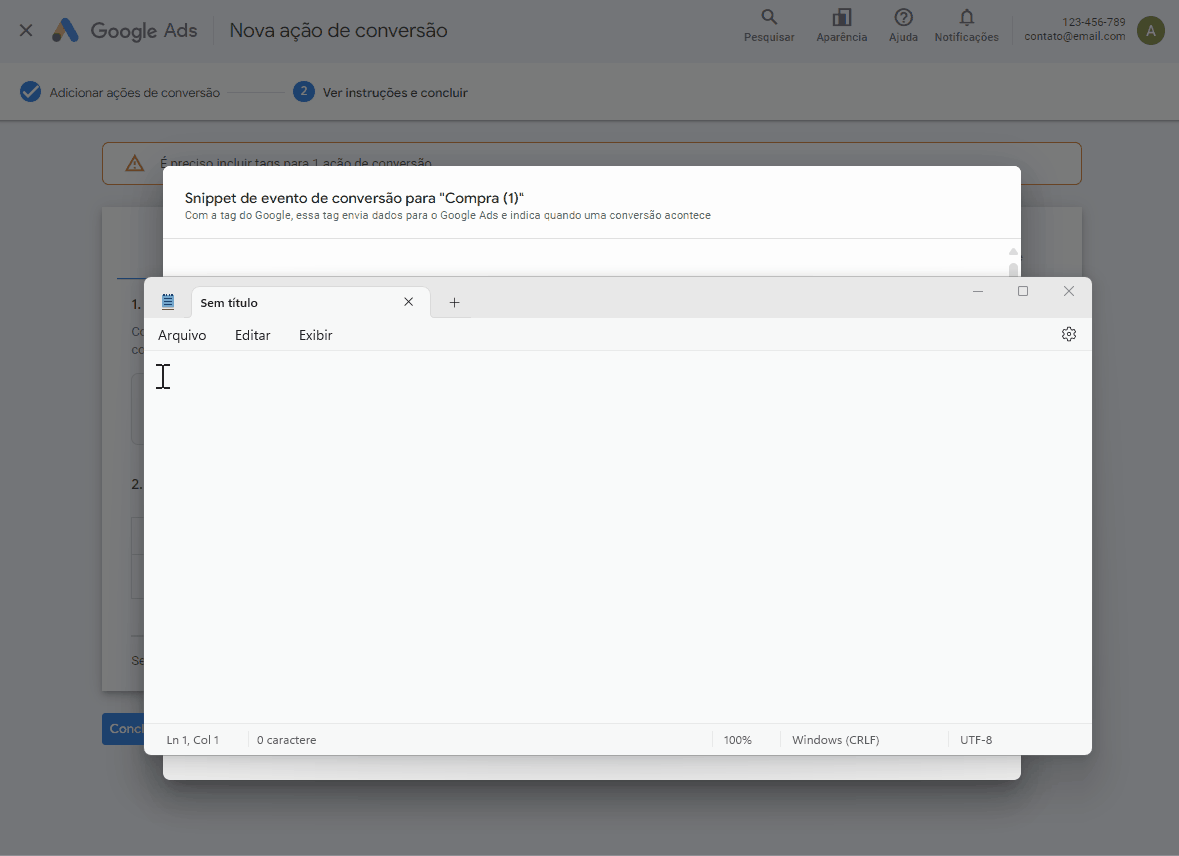Click the snippet dialog scrollbar up arrow

(1013, 251)
